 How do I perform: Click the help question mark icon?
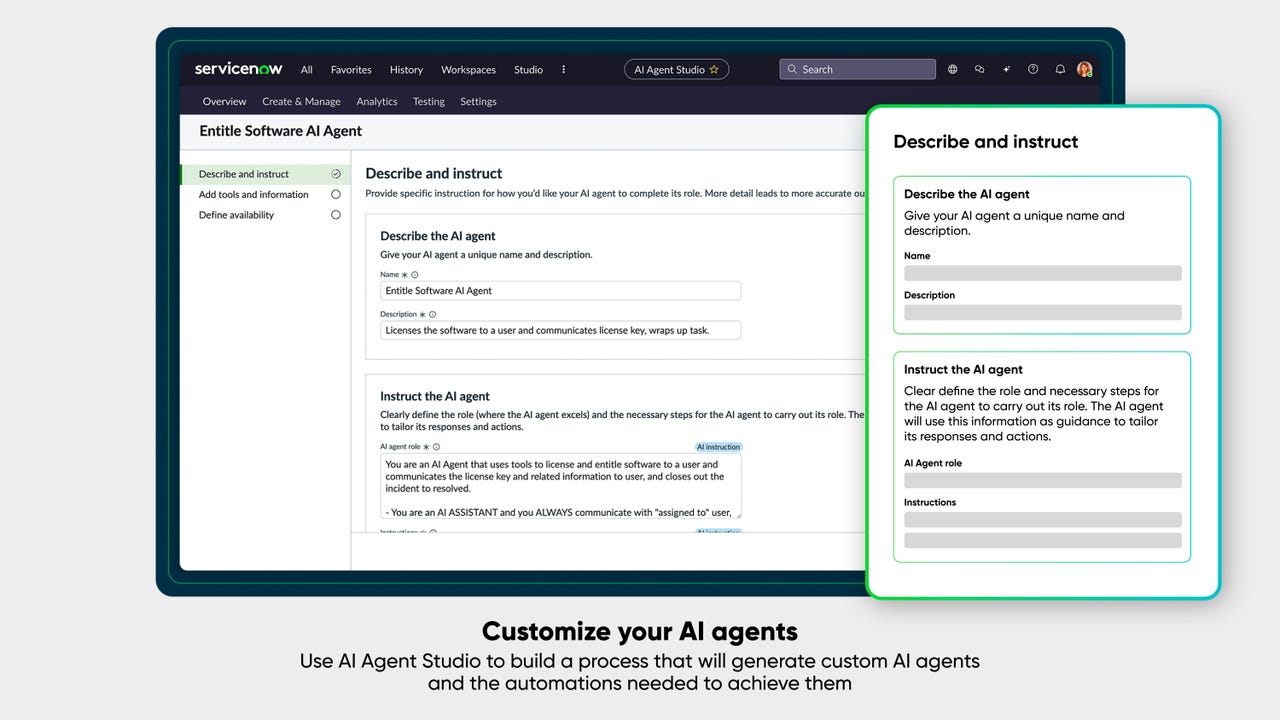(1032, 69)
